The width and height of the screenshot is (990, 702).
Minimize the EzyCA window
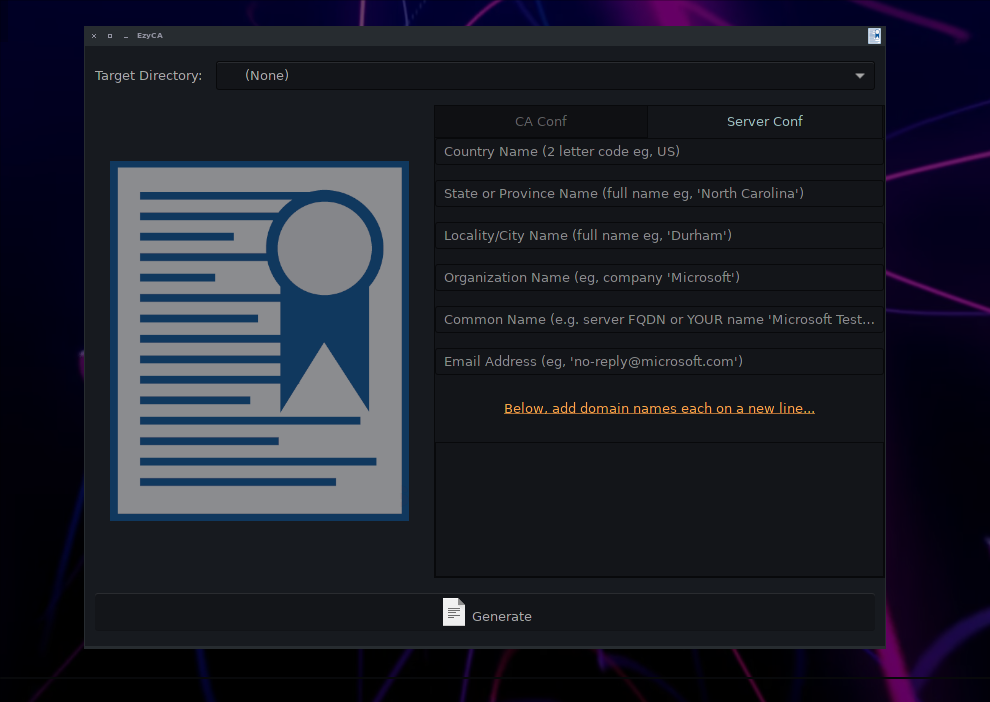coord(126,36)
